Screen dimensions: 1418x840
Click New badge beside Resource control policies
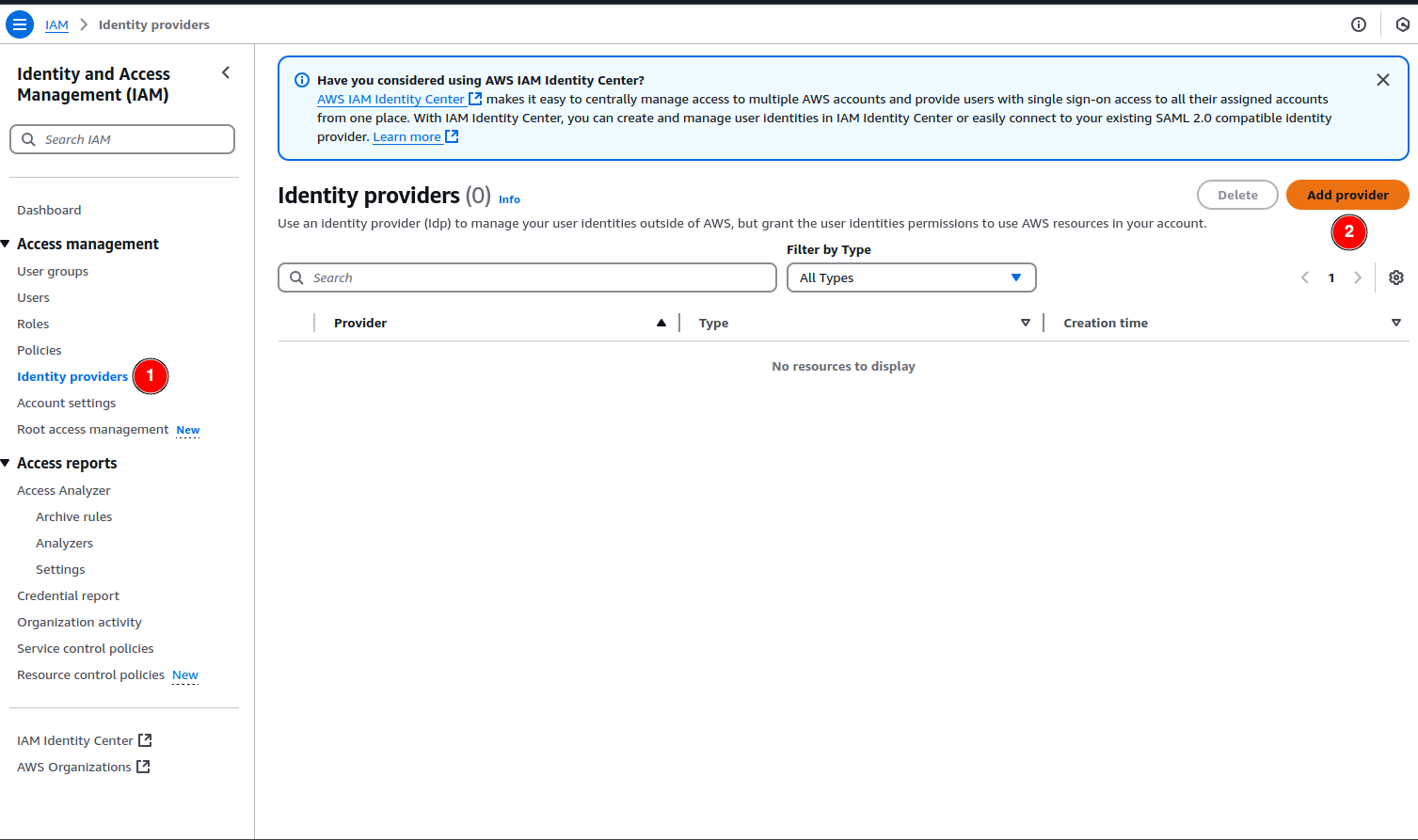point(185,675)
